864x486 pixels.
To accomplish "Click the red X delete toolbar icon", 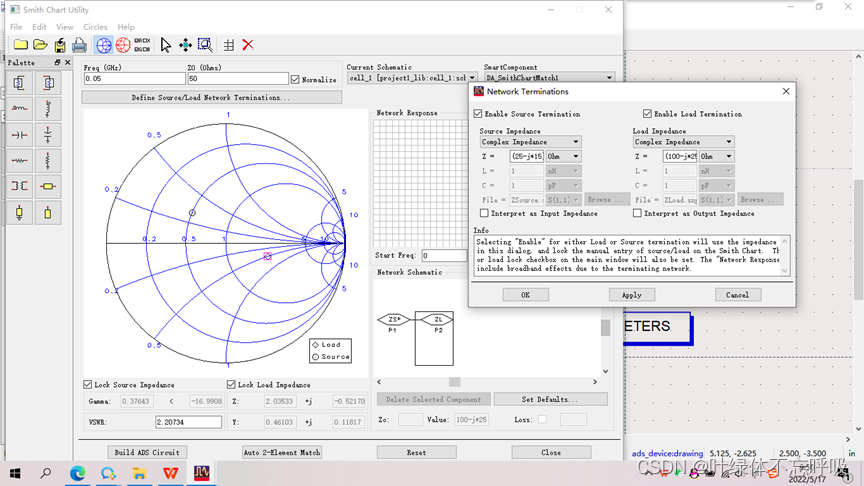I will (248, 45).
